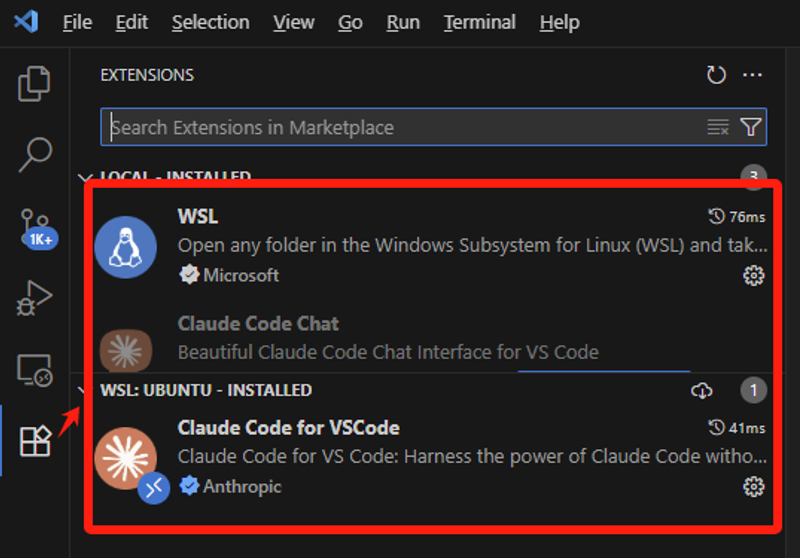The width and height of the screenshot is (800, 558).
Task: Open the Explorer view in activity bar
Action: click(35, 84)
